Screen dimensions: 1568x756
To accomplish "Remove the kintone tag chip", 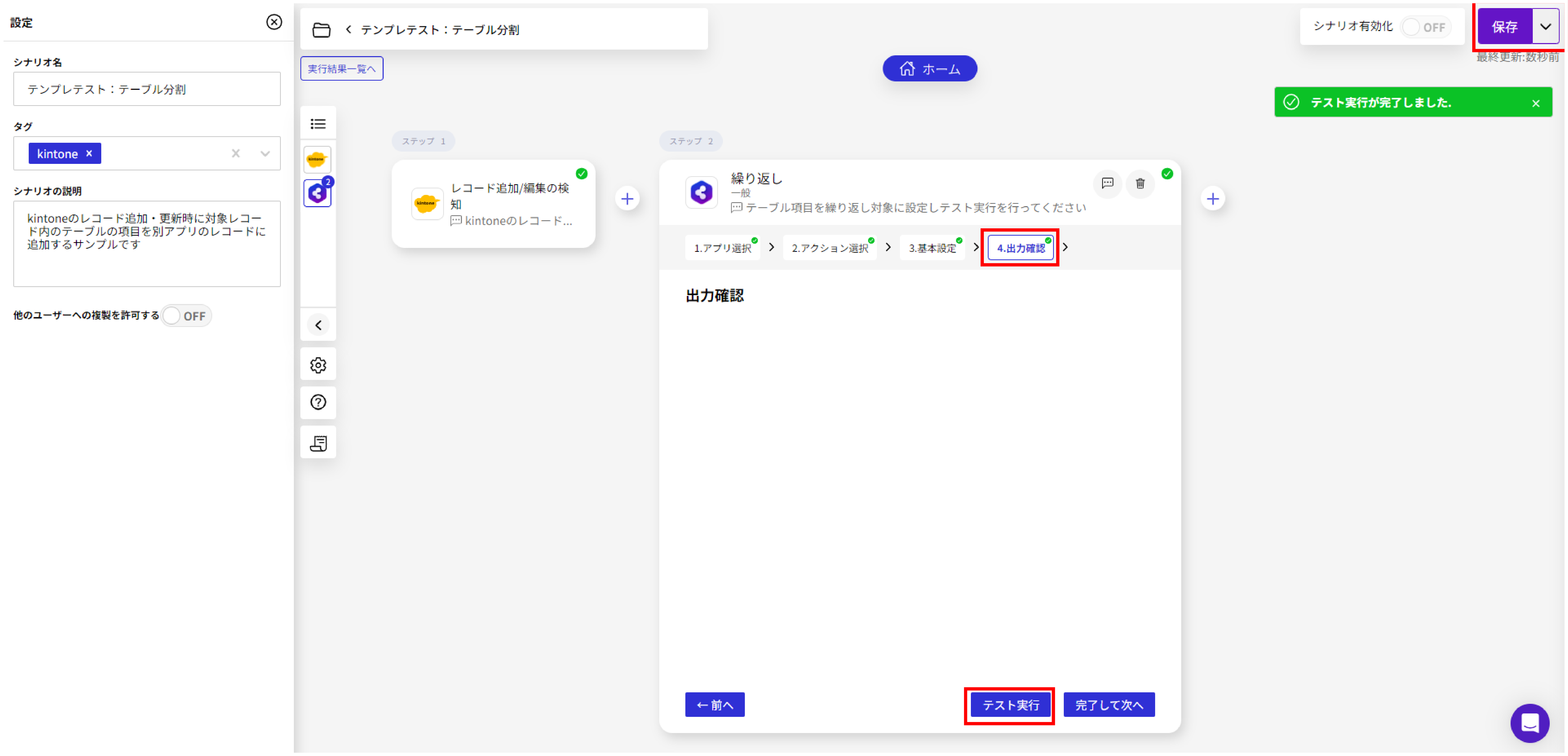I will point(89,153).
